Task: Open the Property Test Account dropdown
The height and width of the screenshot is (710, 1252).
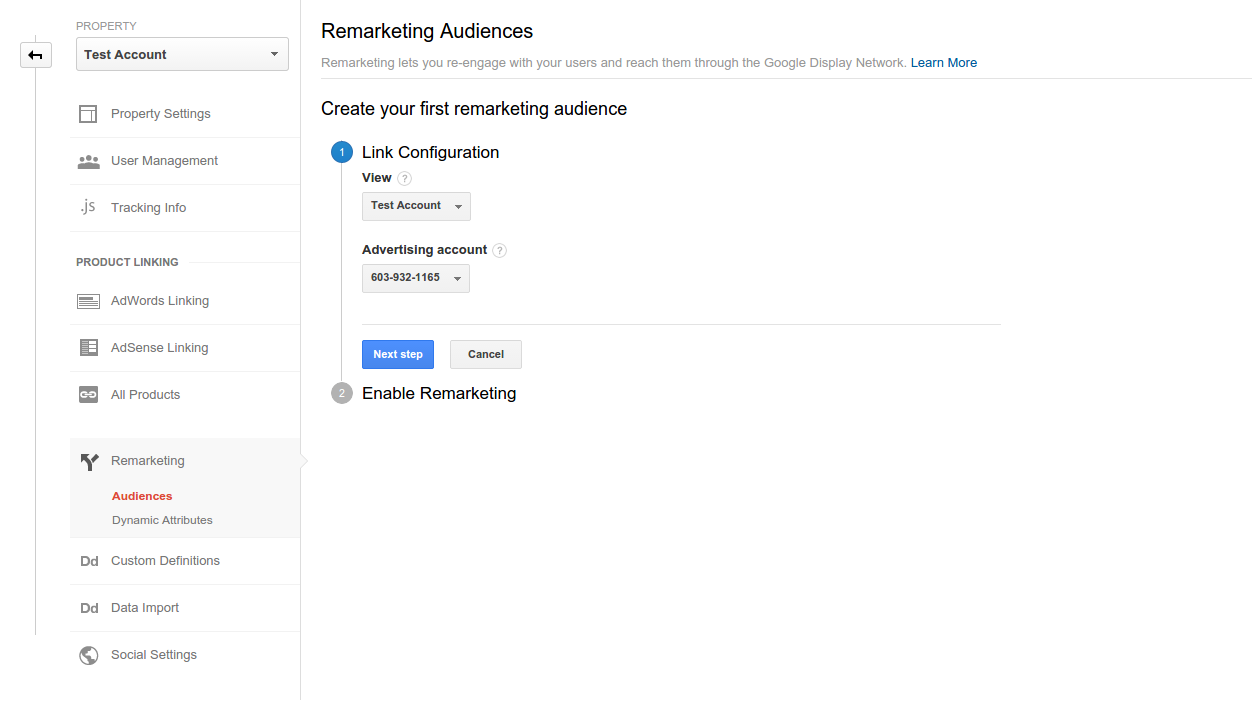Action: [x=182, y=55]
